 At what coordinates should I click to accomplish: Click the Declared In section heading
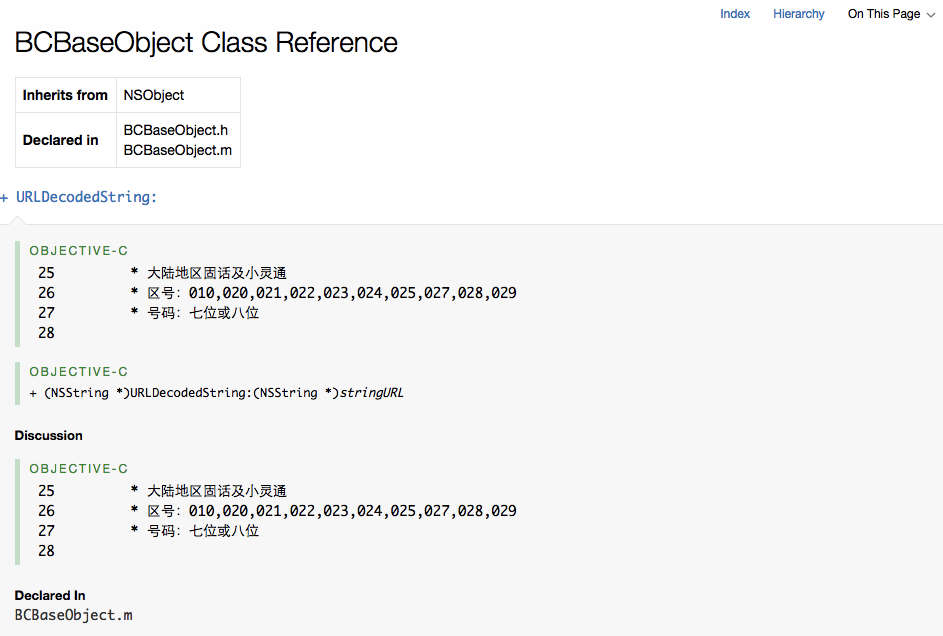[50, 596]
